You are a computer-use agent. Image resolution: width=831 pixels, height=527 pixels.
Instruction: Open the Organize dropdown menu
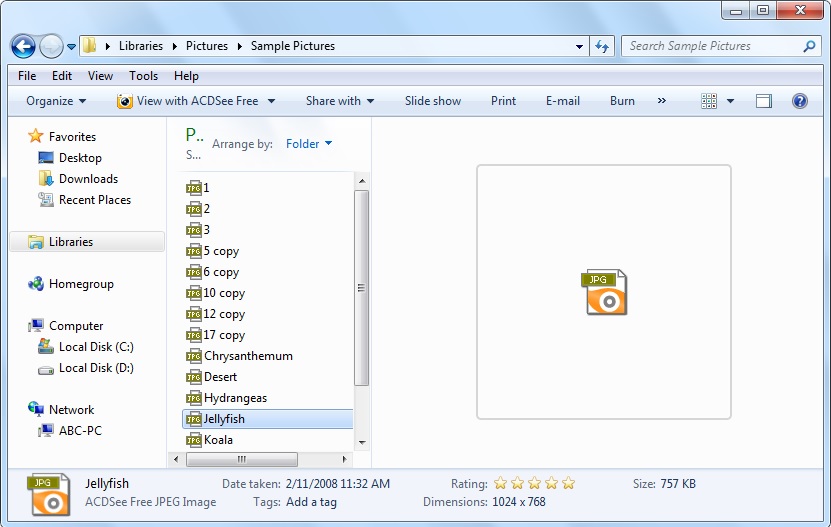(x=56, y=101)
